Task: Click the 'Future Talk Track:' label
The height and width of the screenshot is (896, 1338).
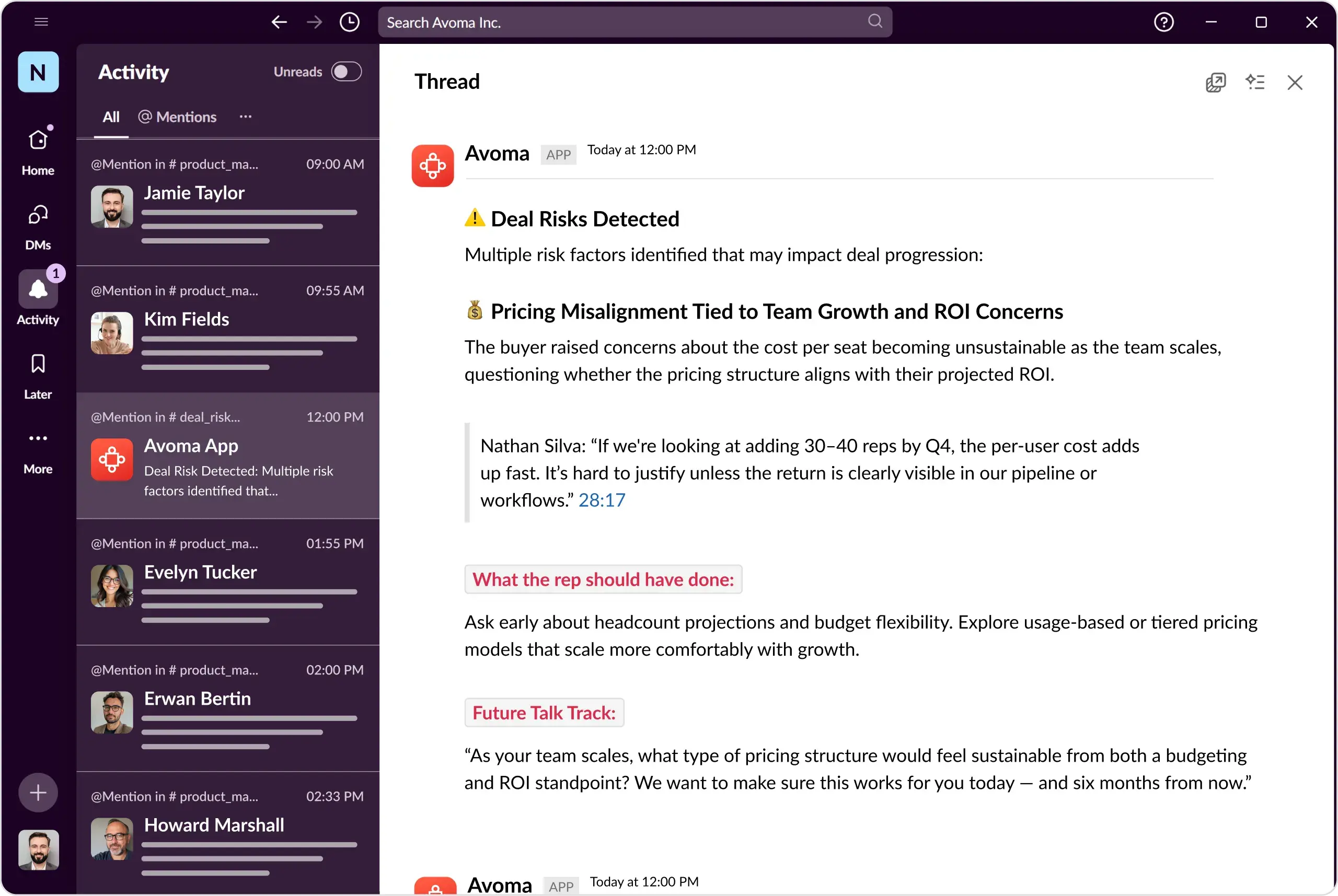Action: [544, 713]
